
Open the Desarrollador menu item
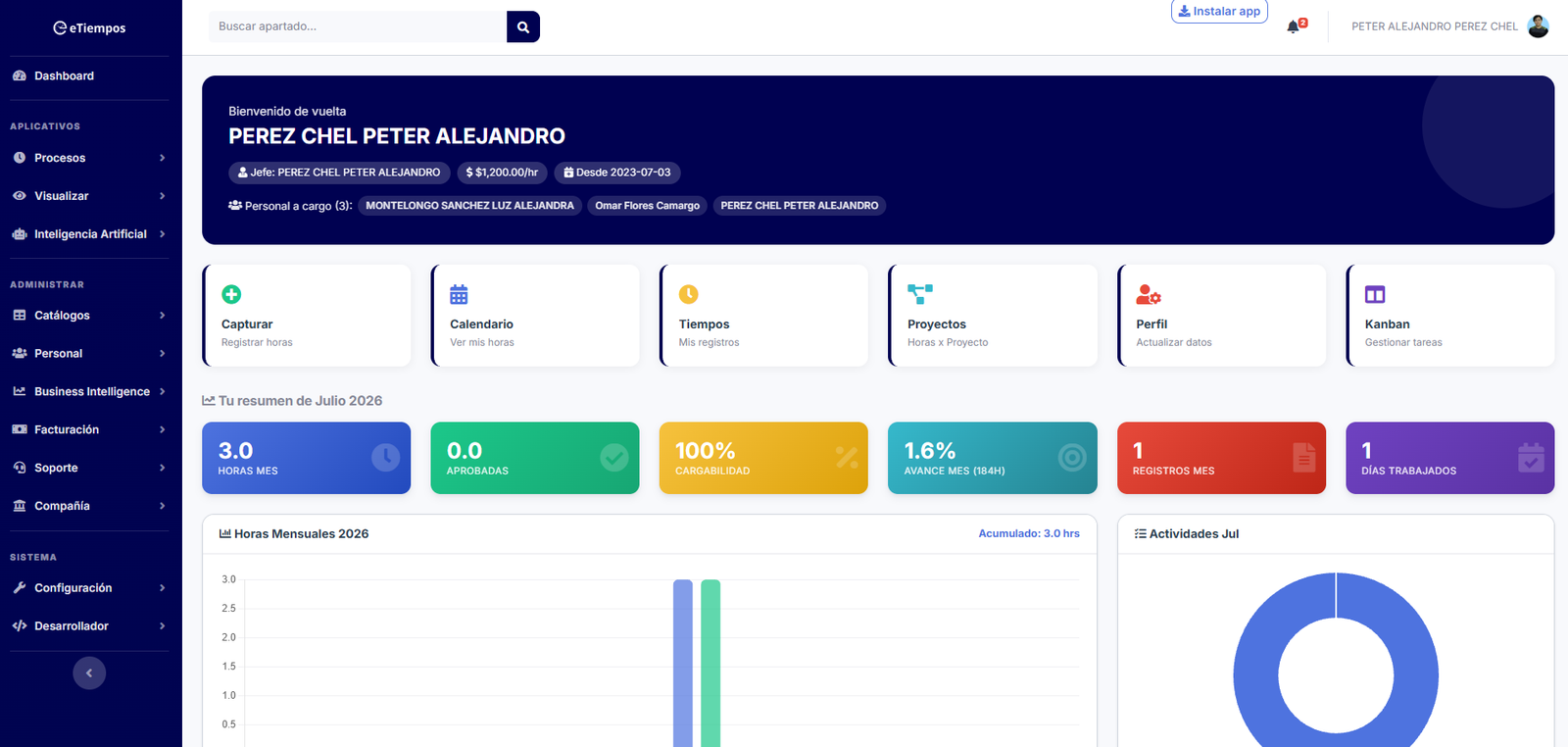point(89,625)
